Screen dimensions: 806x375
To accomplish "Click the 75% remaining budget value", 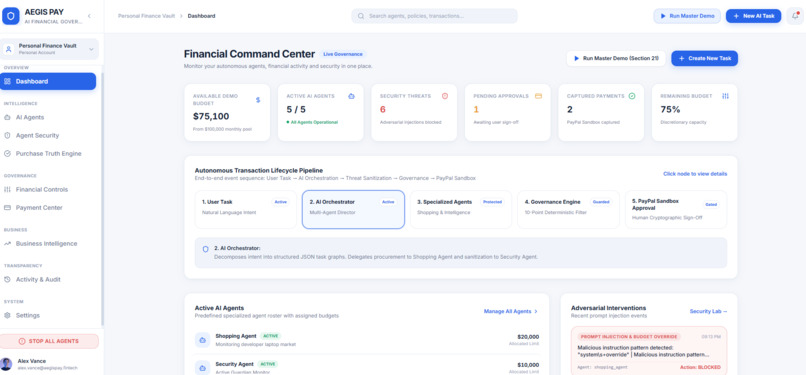I will tap(670, 109).
